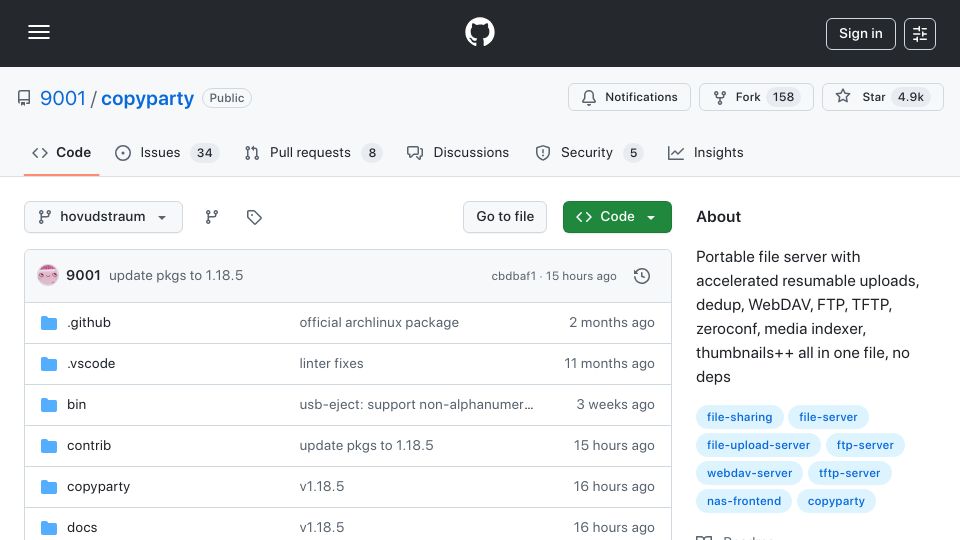960x540 pixels.
Task: Click the 9001 author avatar
Action: [x=48, y=276]
